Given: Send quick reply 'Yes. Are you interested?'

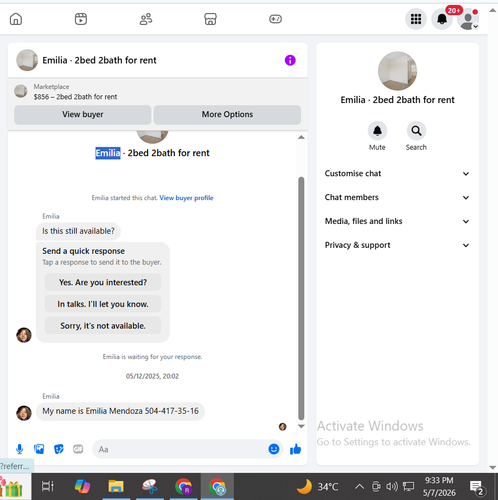Looking at the screenshot, I should (103, 282).
